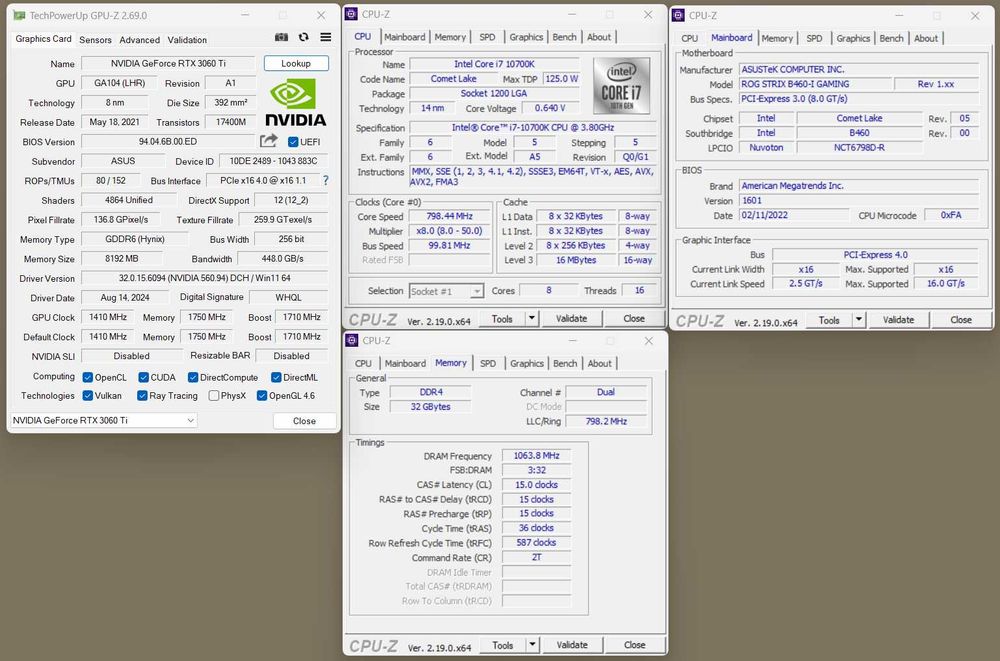The width and height of the screenshot is (1000, 661).
Task: Click Close button in CPU-Z Mainboard window
Action: tap(961, 320)
